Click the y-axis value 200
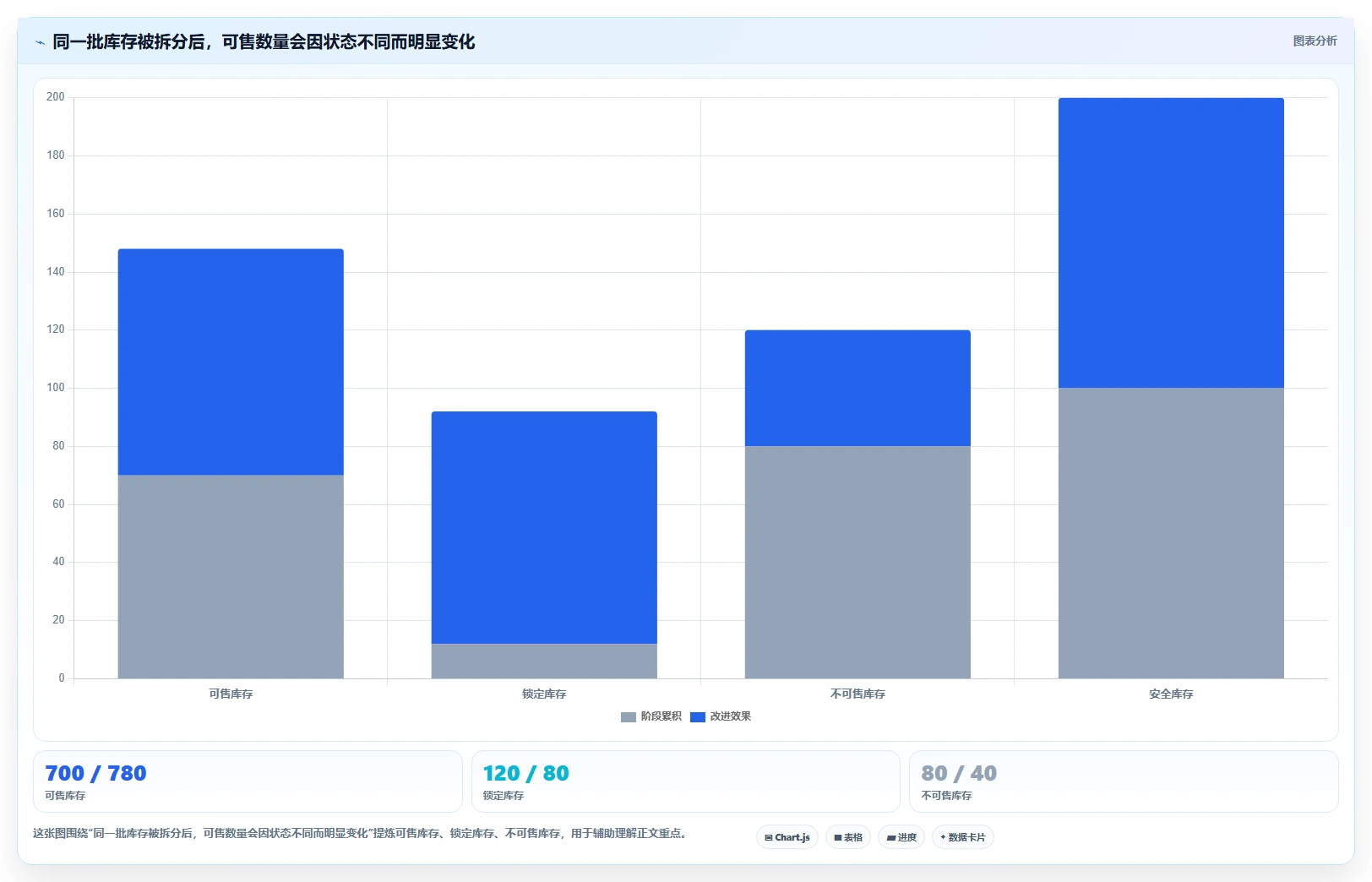This screenshot has width=1372, height=882. pos(56,97)
